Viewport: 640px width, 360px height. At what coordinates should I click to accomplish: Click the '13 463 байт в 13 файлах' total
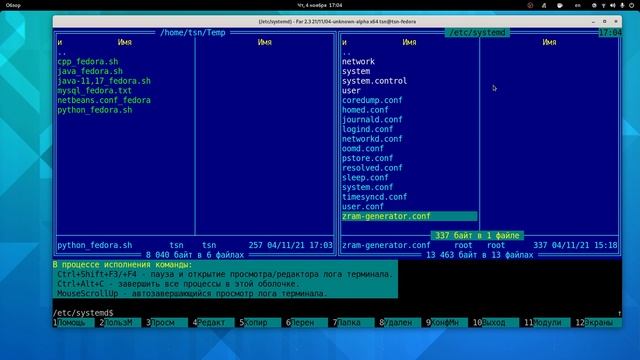pyautogui.click(x=480, y=255)
